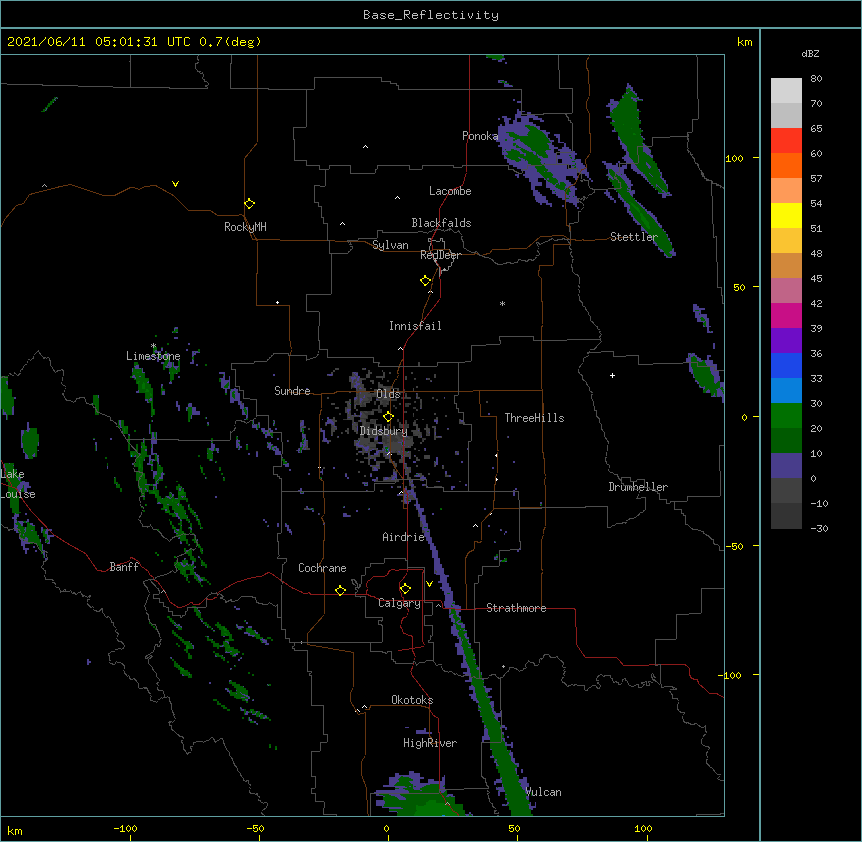Click the Banff label

pyautogui.click(x=124, y=567)
